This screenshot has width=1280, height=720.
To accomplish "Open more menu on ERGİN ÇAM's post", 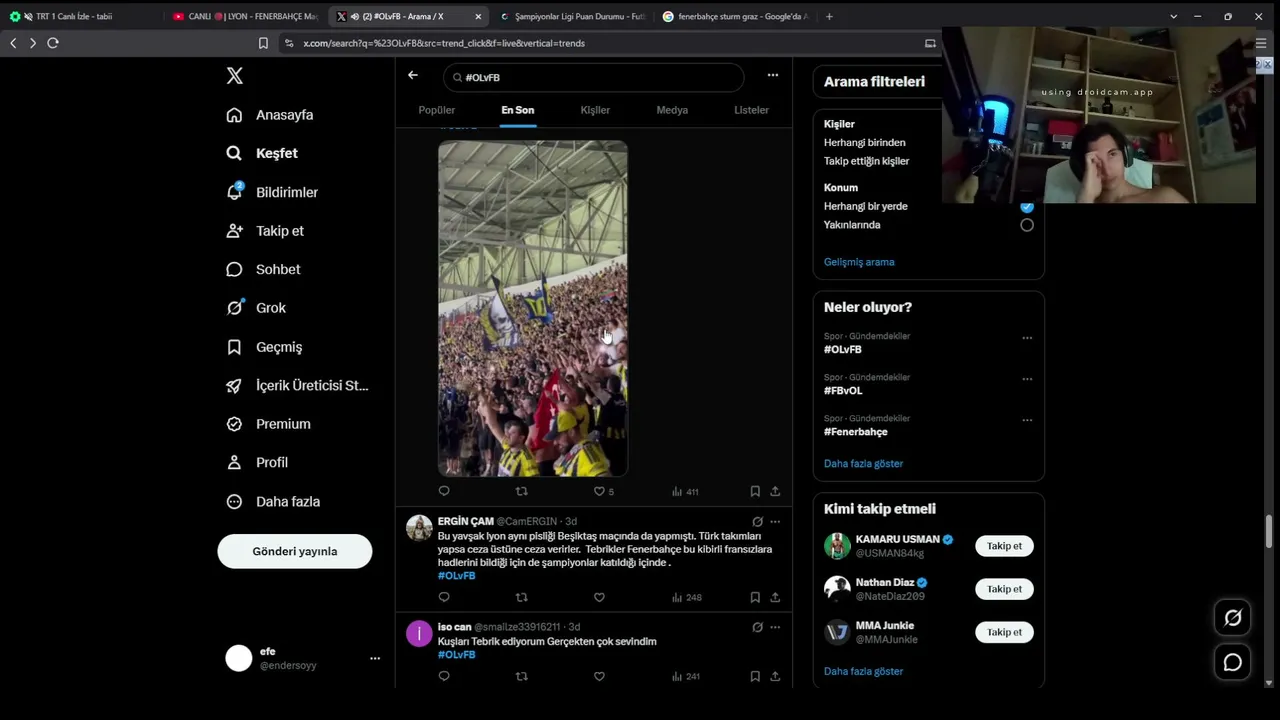I will point(775,521).
